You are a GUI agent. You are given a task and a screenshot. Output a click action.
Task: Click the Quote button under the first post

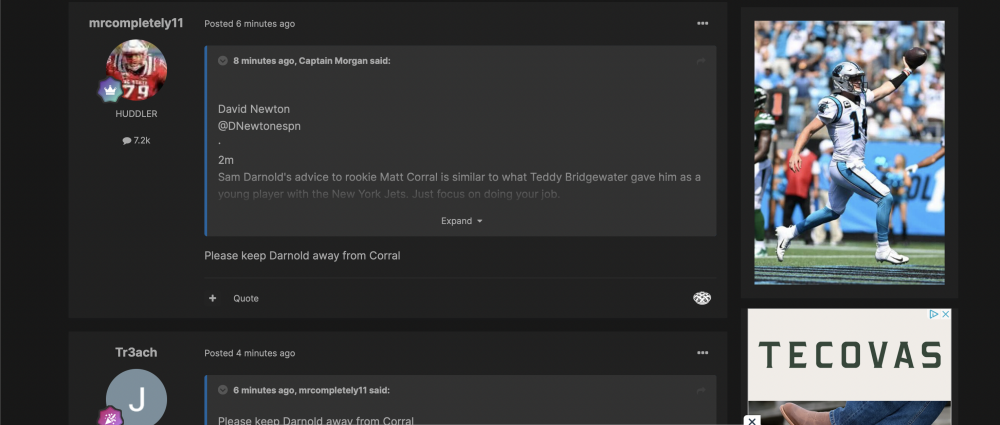tap(246, 298)
